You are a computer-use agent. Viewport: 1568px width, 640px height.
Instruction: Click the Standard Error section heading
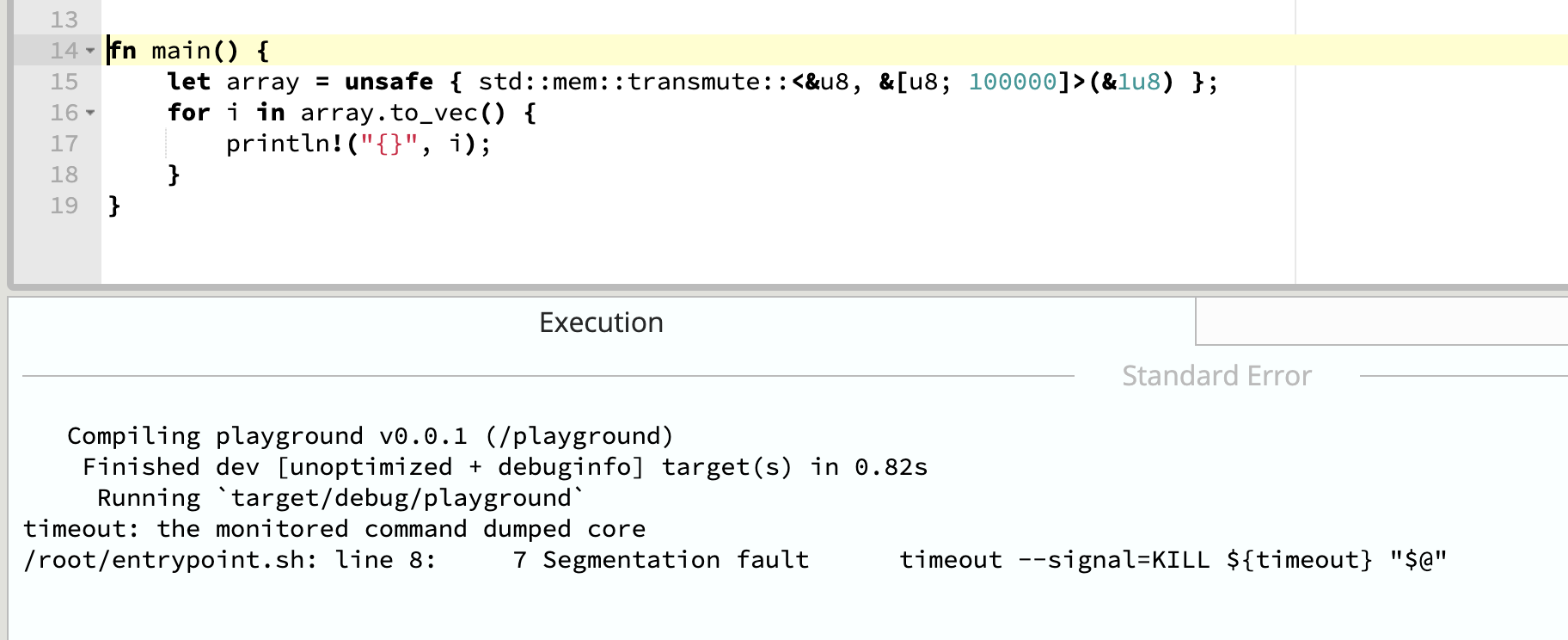[x=1216, y=376]
